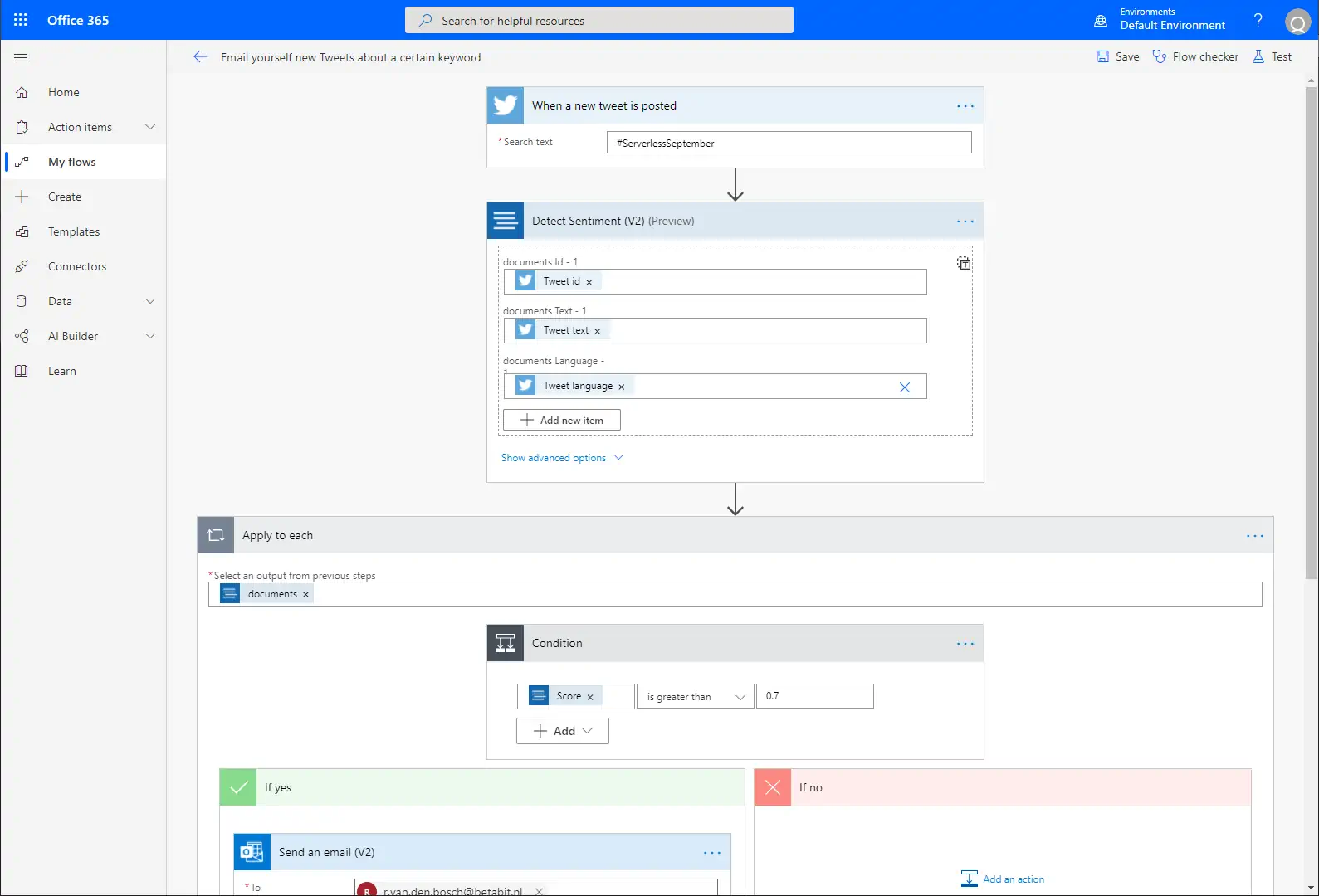Open the Office 365 app launcher waffle

point(21,20)
